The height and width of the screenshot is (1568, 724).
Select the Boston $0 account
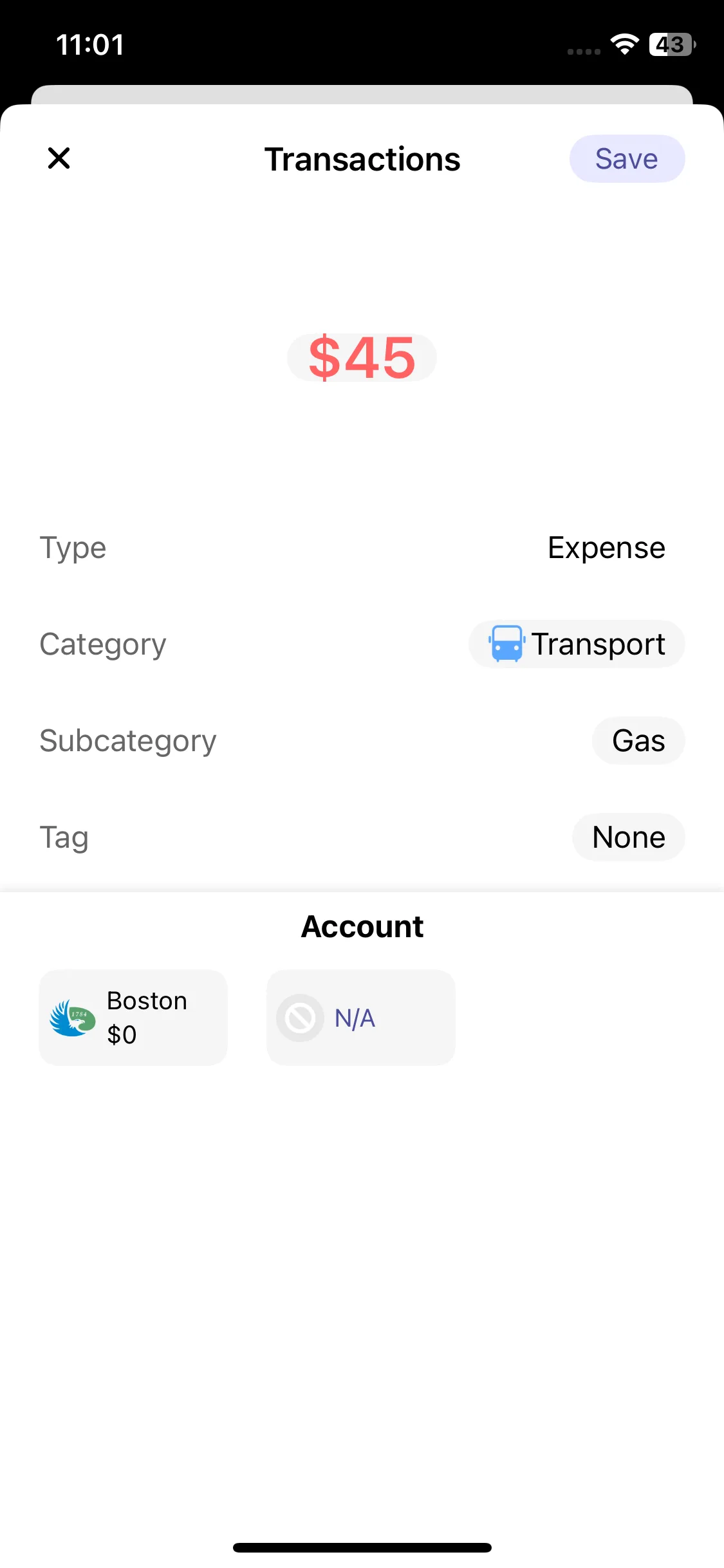(133, 1018)
